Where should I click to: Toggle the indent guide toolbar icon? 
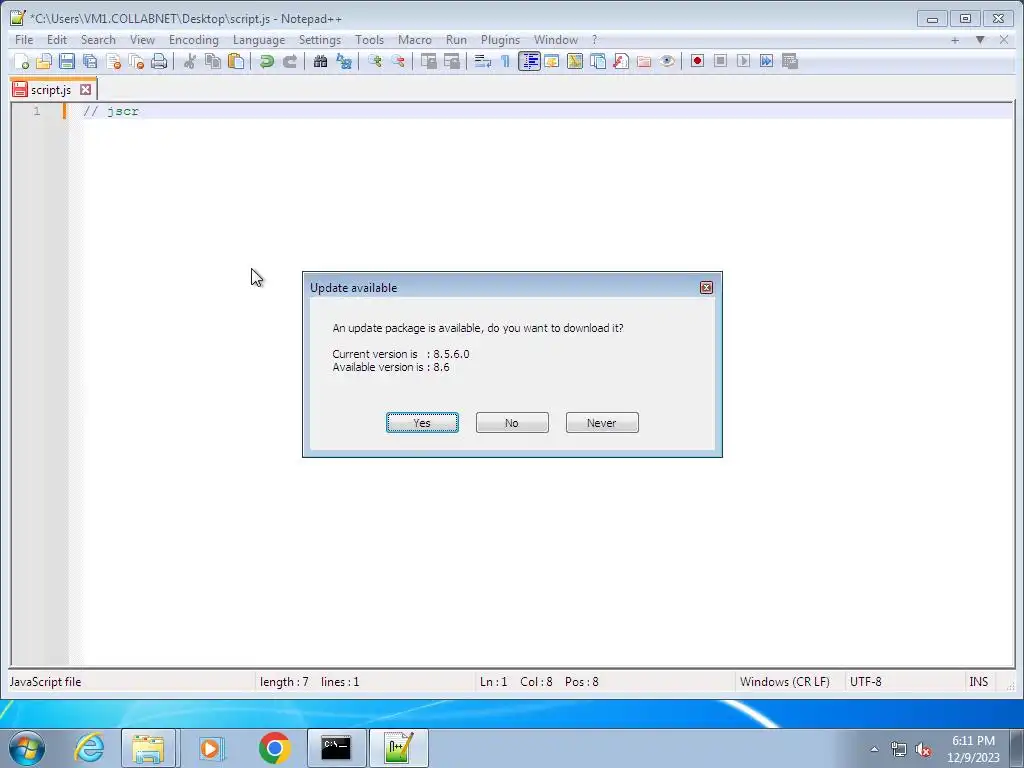click(x=529, y=61)
